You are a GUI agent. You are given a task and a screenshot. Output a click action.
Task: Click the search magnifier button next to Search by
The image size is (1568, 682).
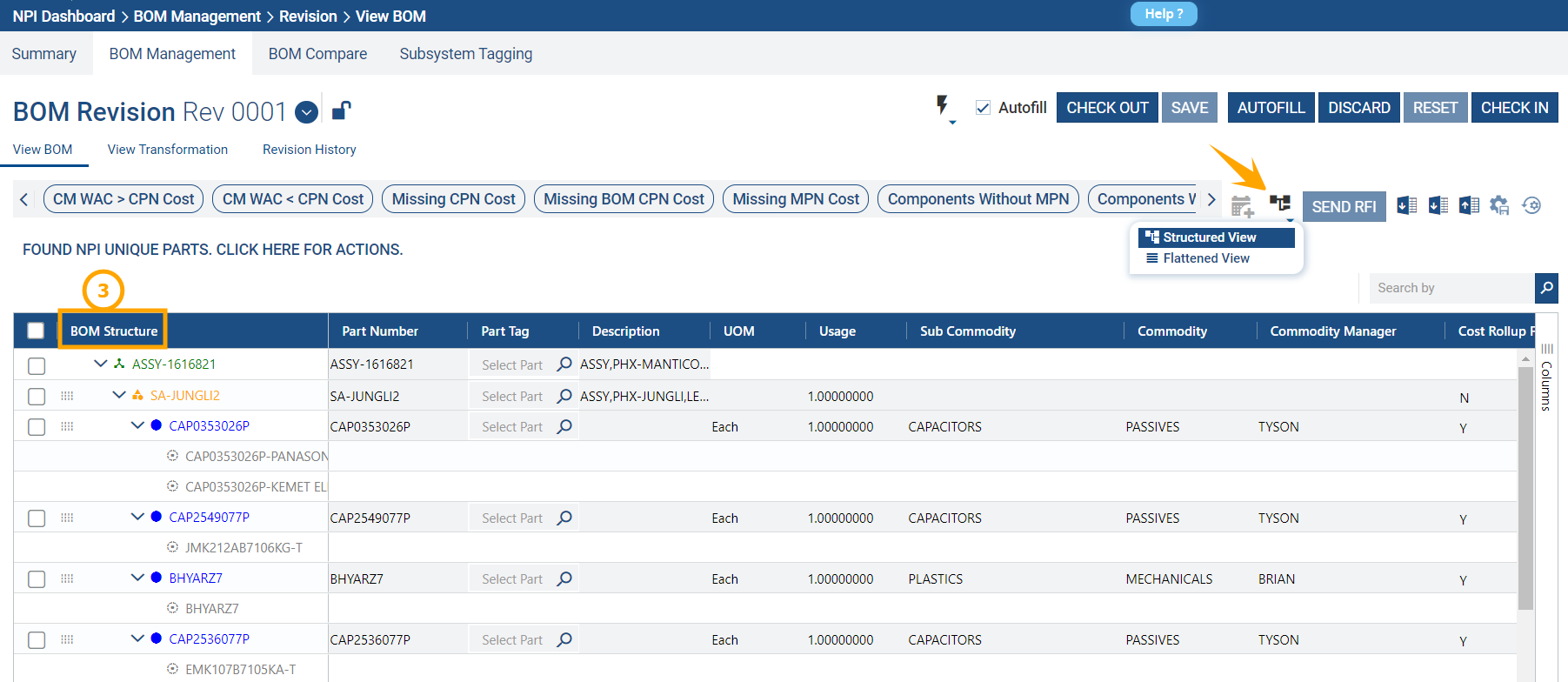[x=1546, y=288]
